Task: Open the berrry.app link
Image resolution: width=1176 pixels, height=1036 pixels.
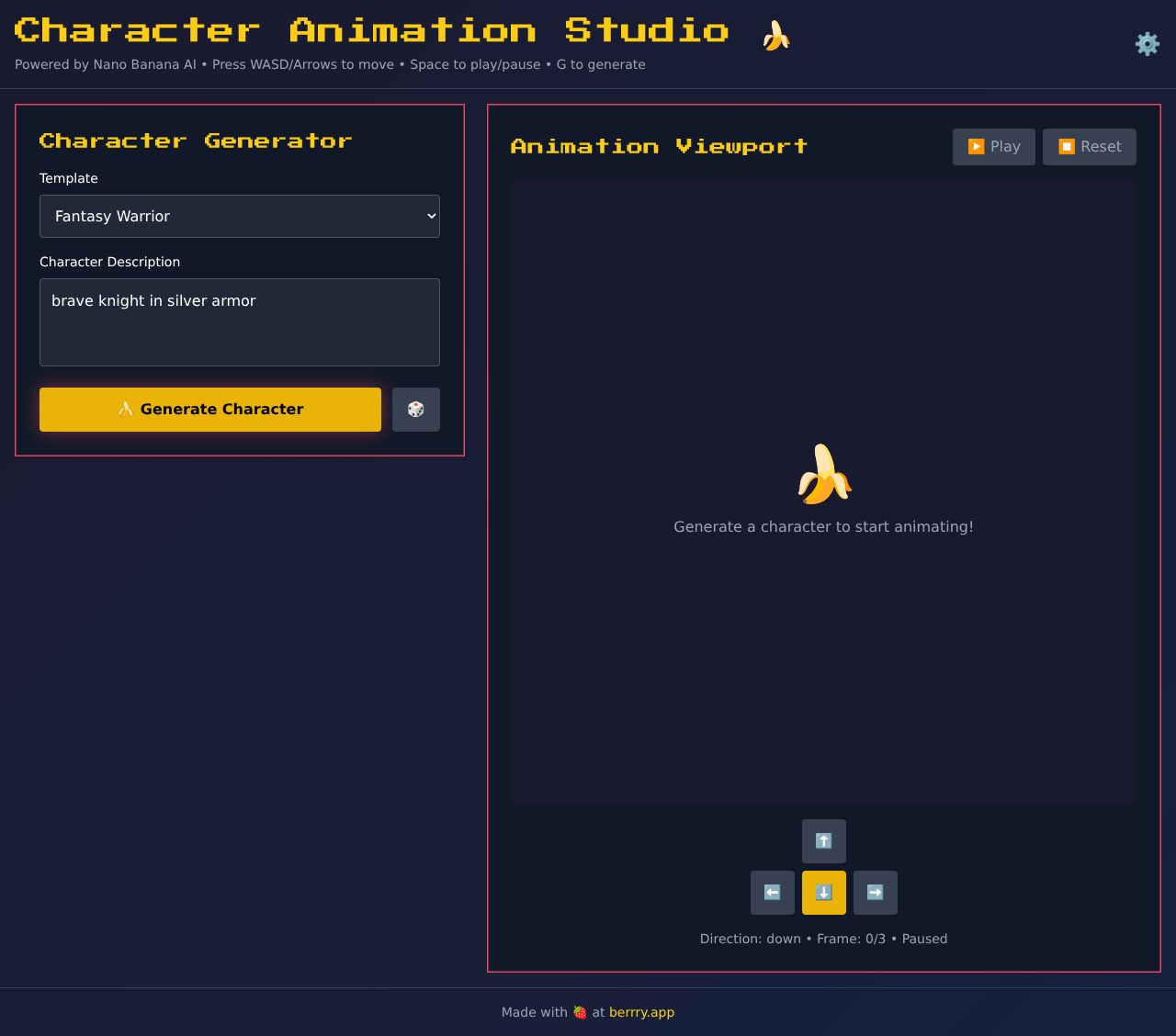Action: click(x=641, y=1012)
